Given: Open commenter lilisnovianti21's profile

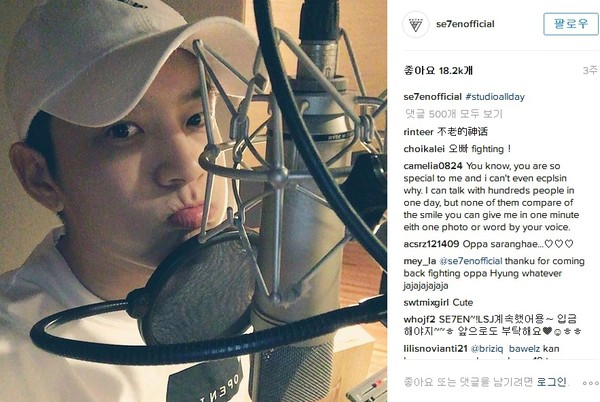Looking at the screenshot, I should 435,349.
